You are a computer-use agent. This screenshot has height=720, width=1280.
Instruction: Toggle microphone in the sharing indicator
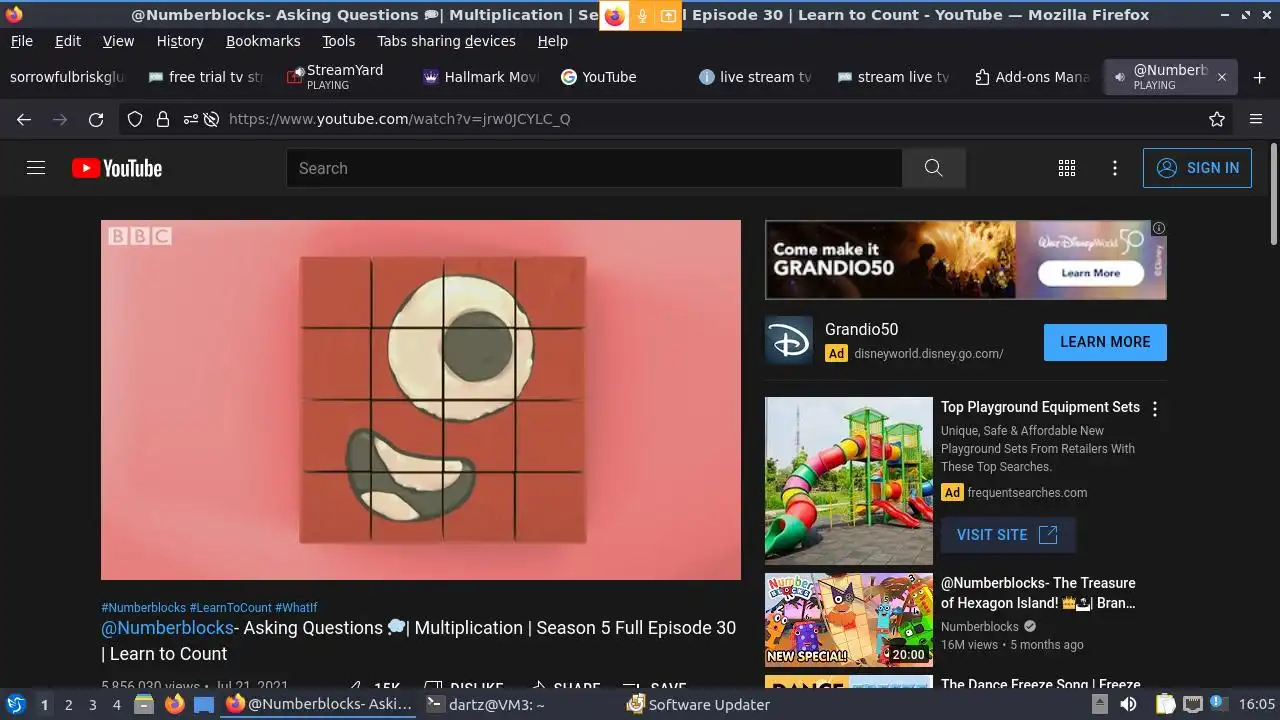click(x=641, y=16)
